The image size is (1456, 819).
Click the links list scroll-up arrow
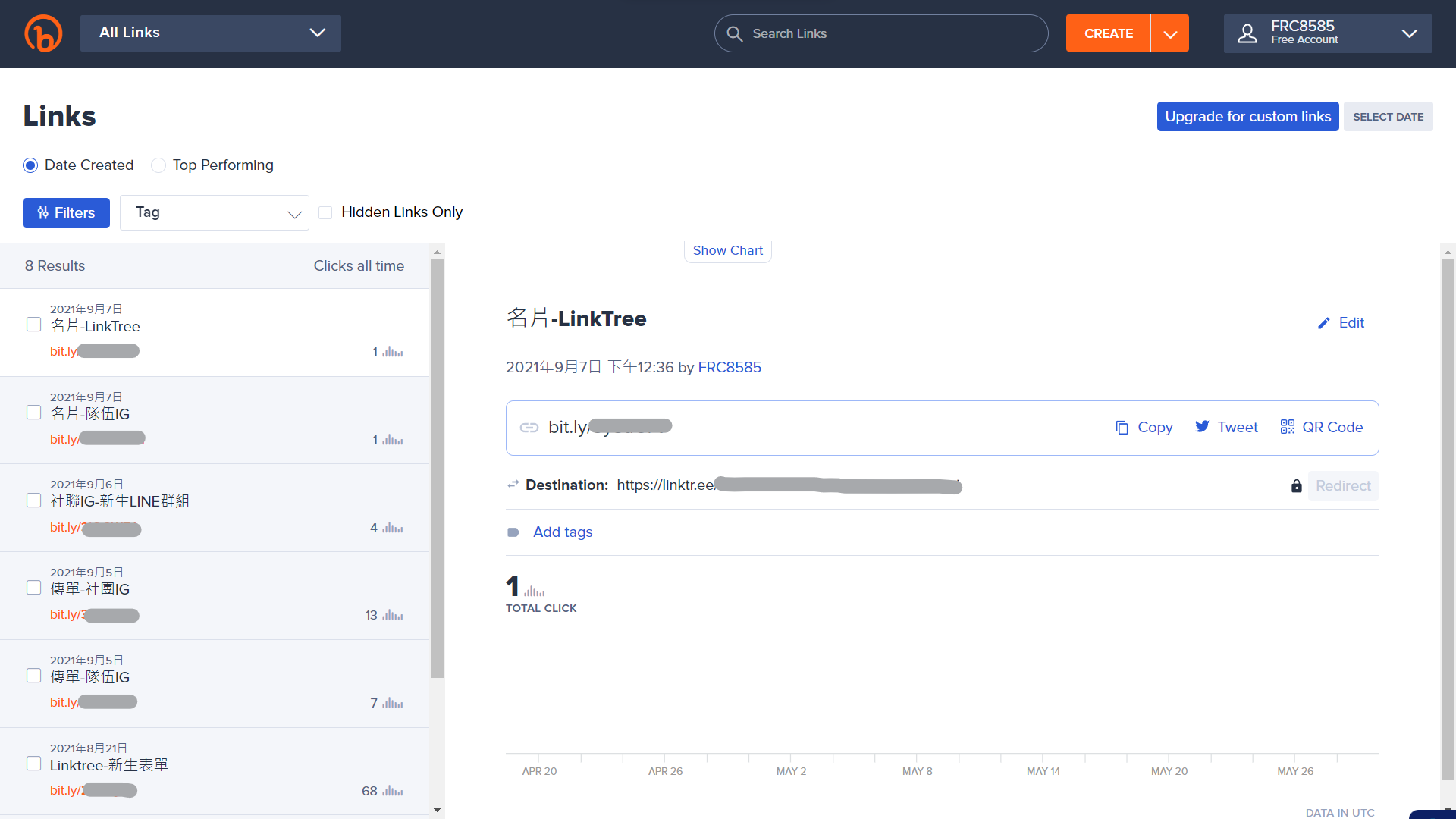click(x=437, y=252)
